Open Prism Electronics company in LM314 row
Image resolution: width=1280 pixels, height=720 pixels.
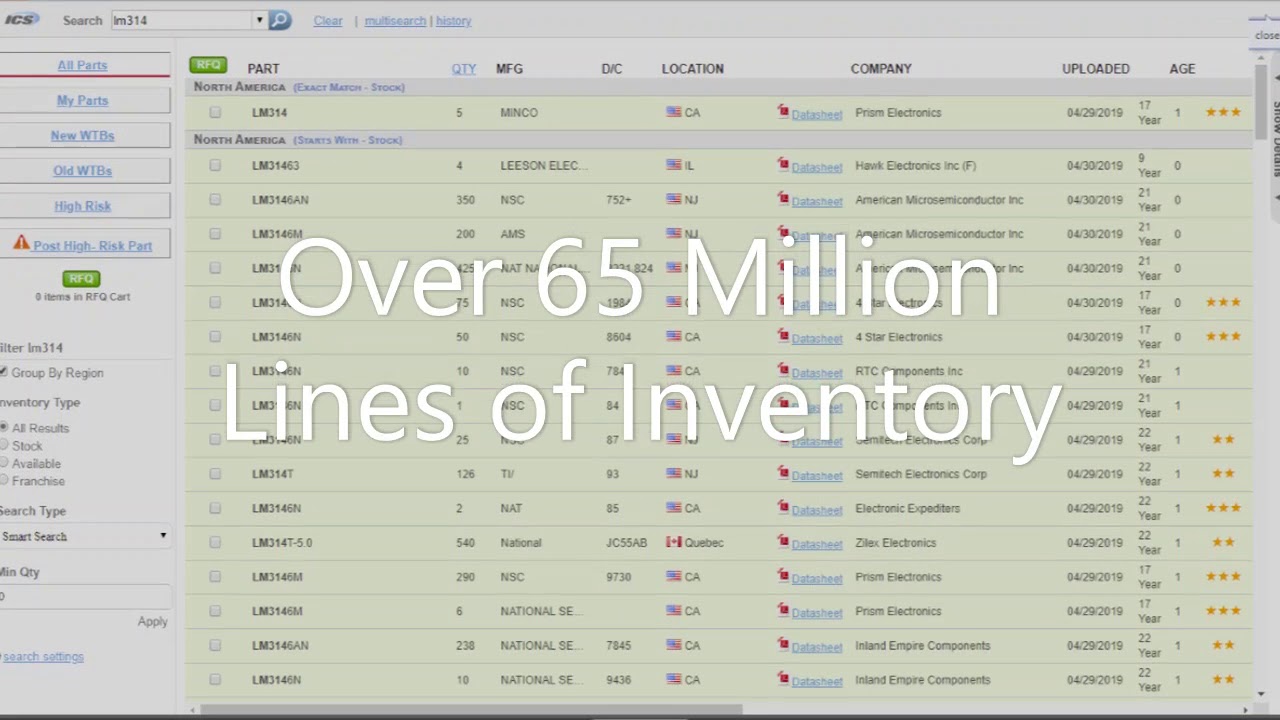point(898,113)
